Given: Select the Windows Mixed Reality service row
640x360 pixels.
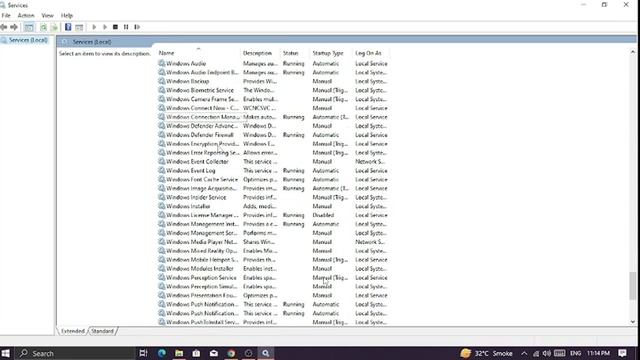Looking at the screenshot, I should coord(273,251).
